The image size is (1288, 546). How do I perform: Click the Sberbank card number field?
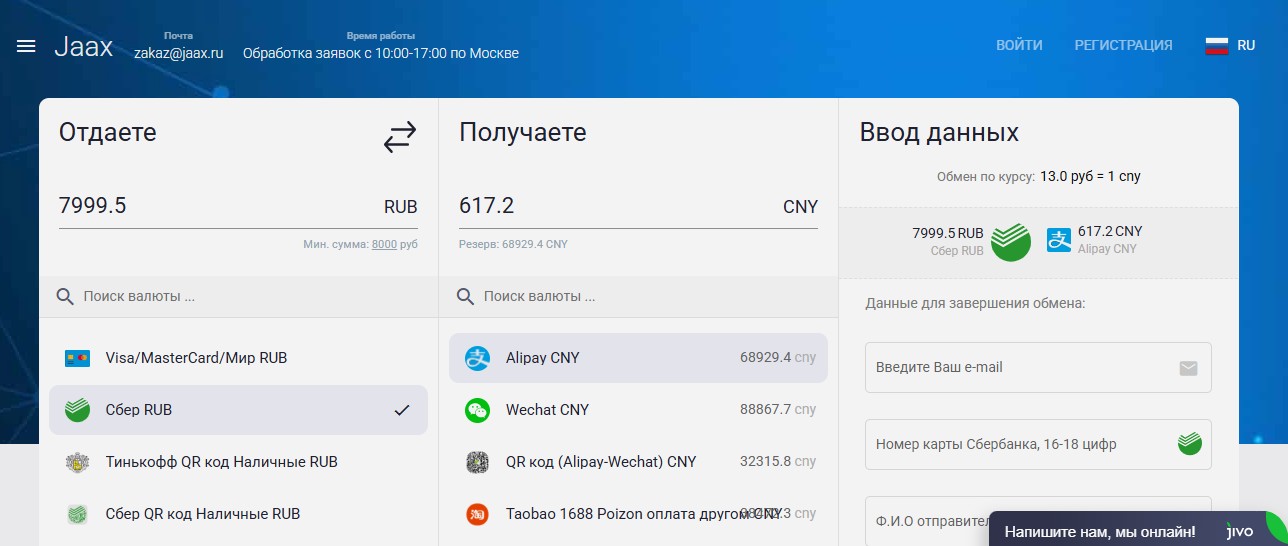(1038, 444)
